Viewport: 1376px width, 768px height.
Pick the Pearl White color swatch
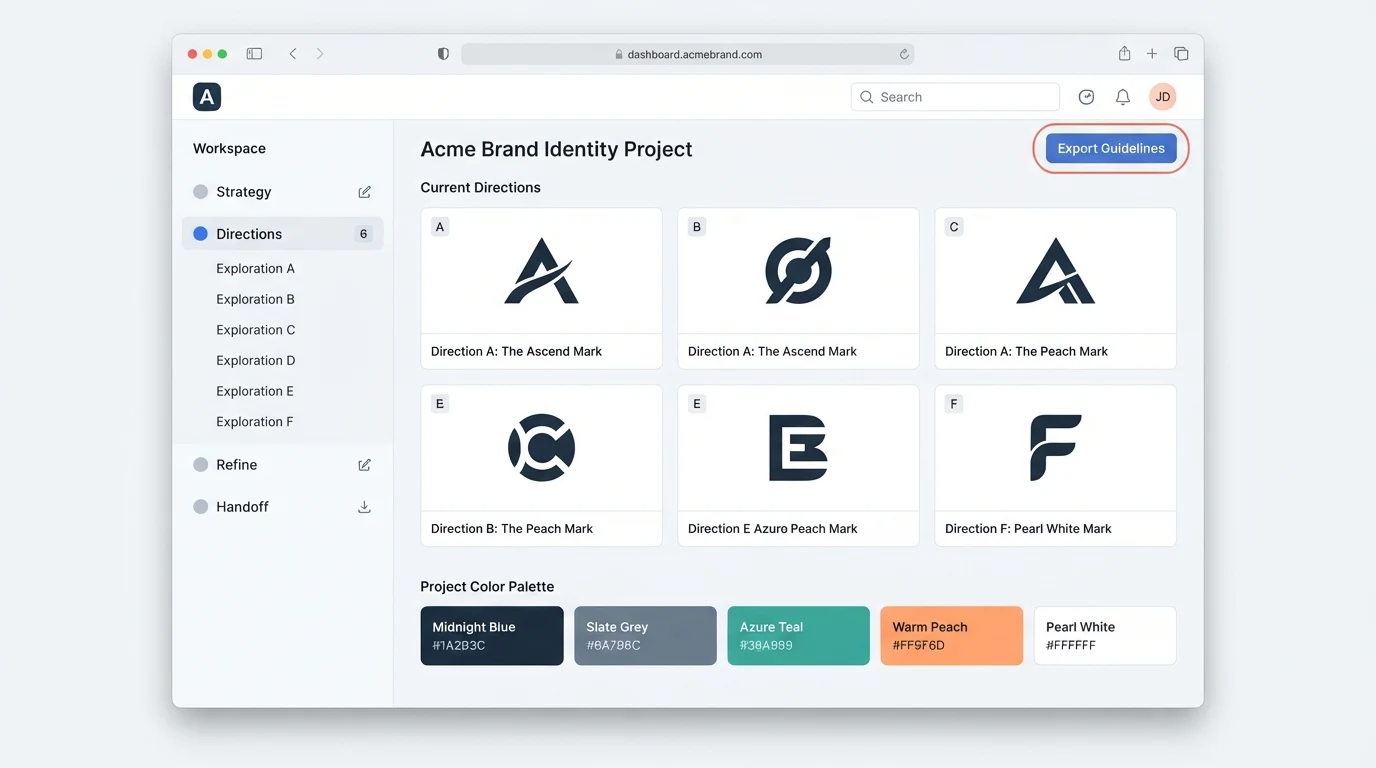click(x=1105, y=636)
